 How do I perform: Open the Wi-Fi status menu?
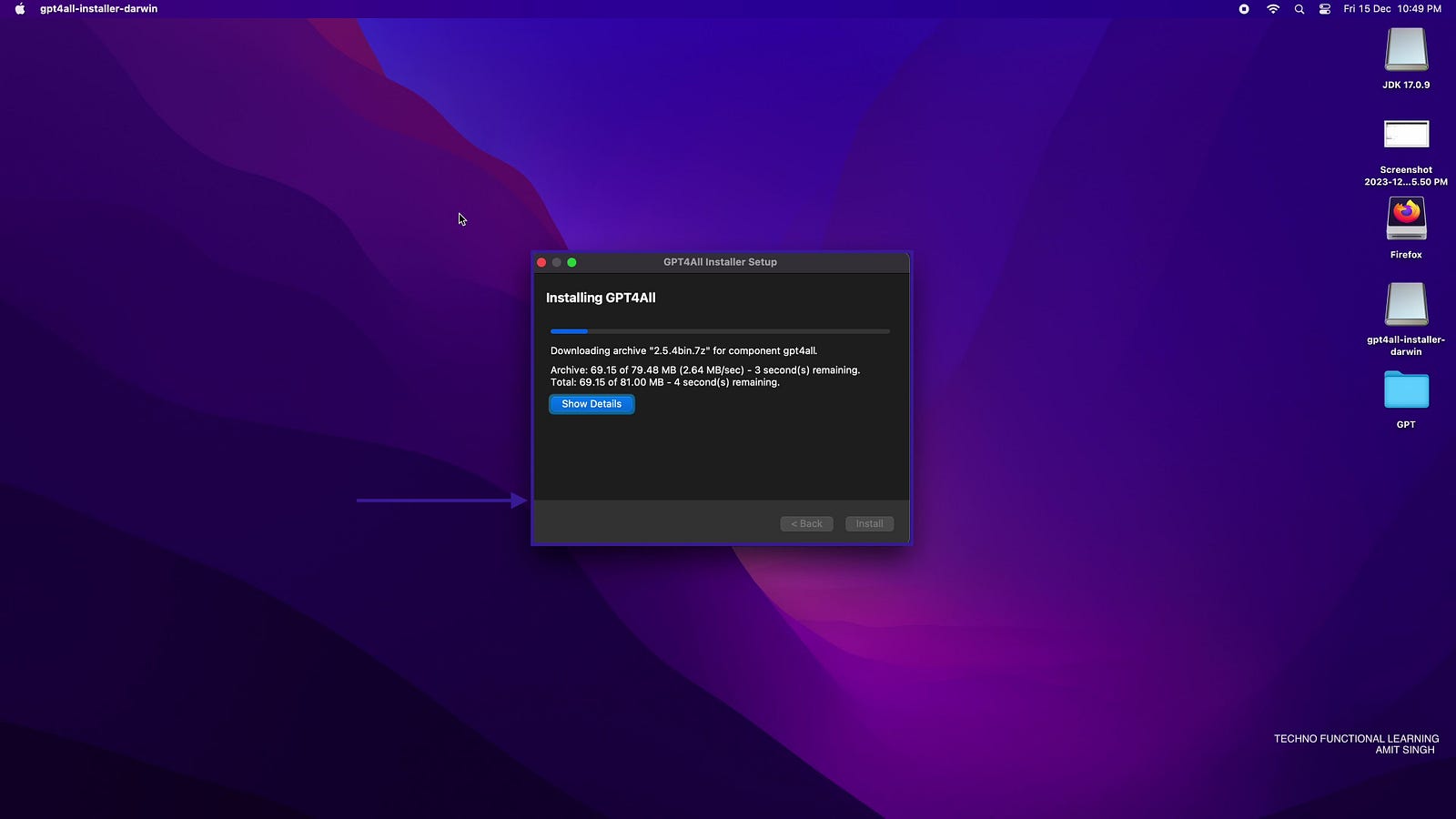click(1273, 9)
